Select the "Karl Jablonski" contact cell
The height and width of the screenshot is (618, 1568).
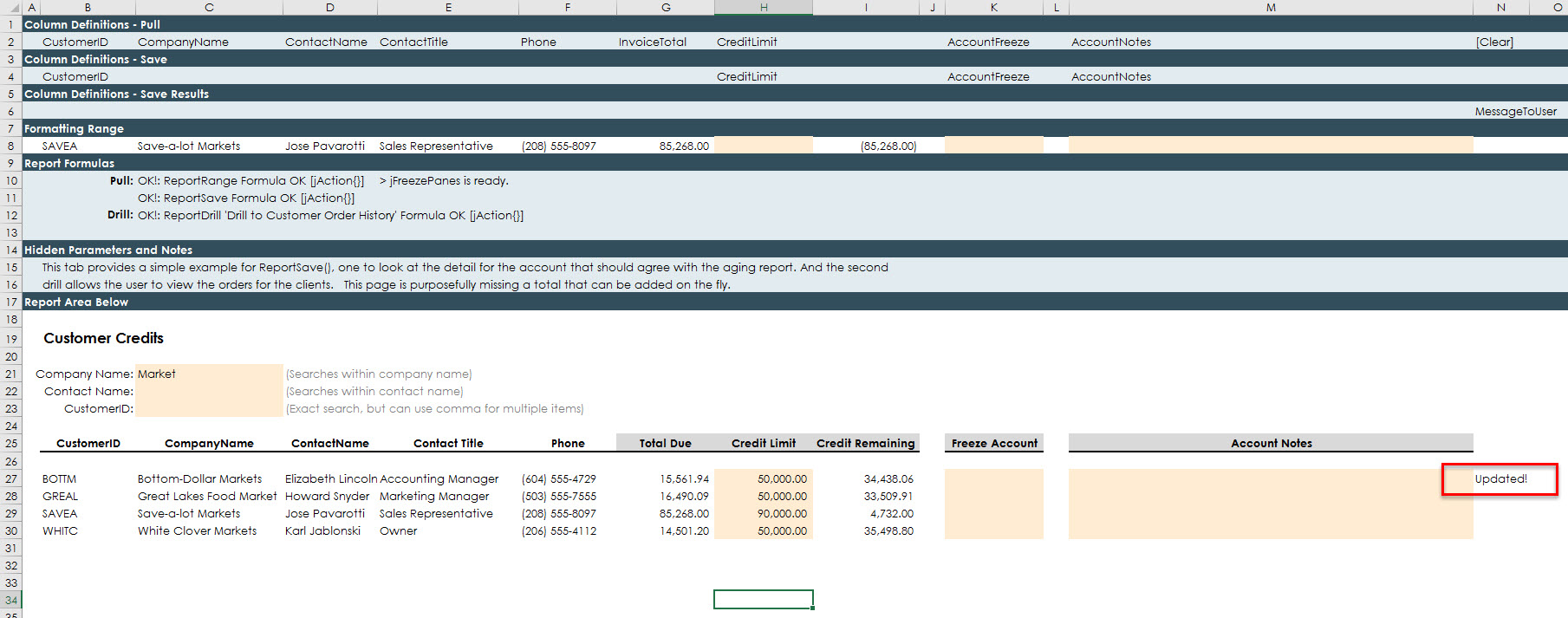[x=322, y=530]
